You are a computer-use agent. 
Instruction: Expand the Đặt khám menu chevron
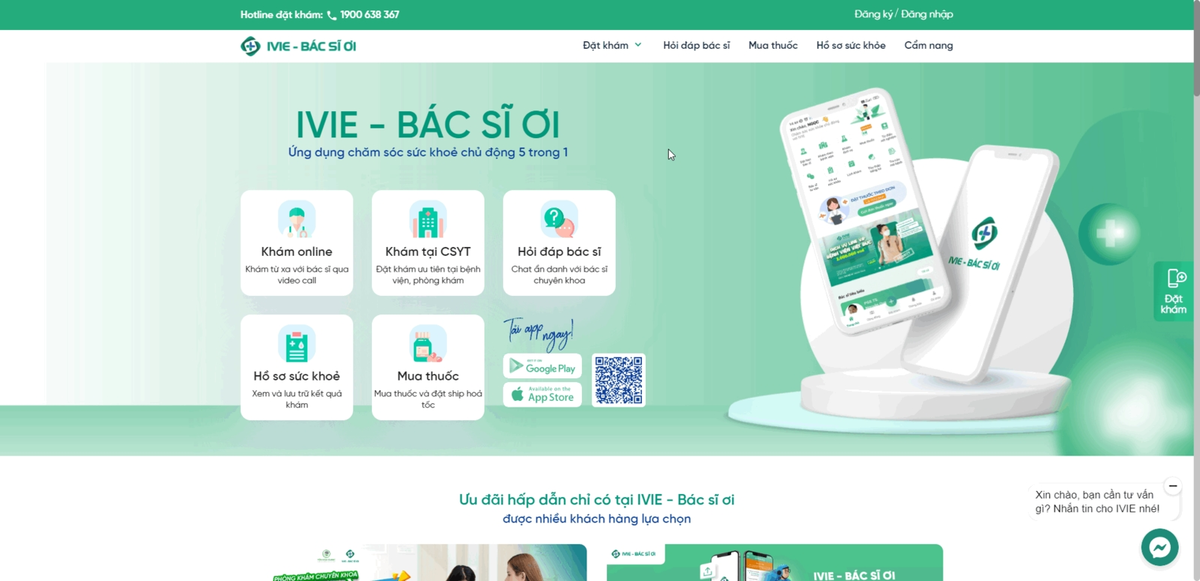tap(638, 45)
